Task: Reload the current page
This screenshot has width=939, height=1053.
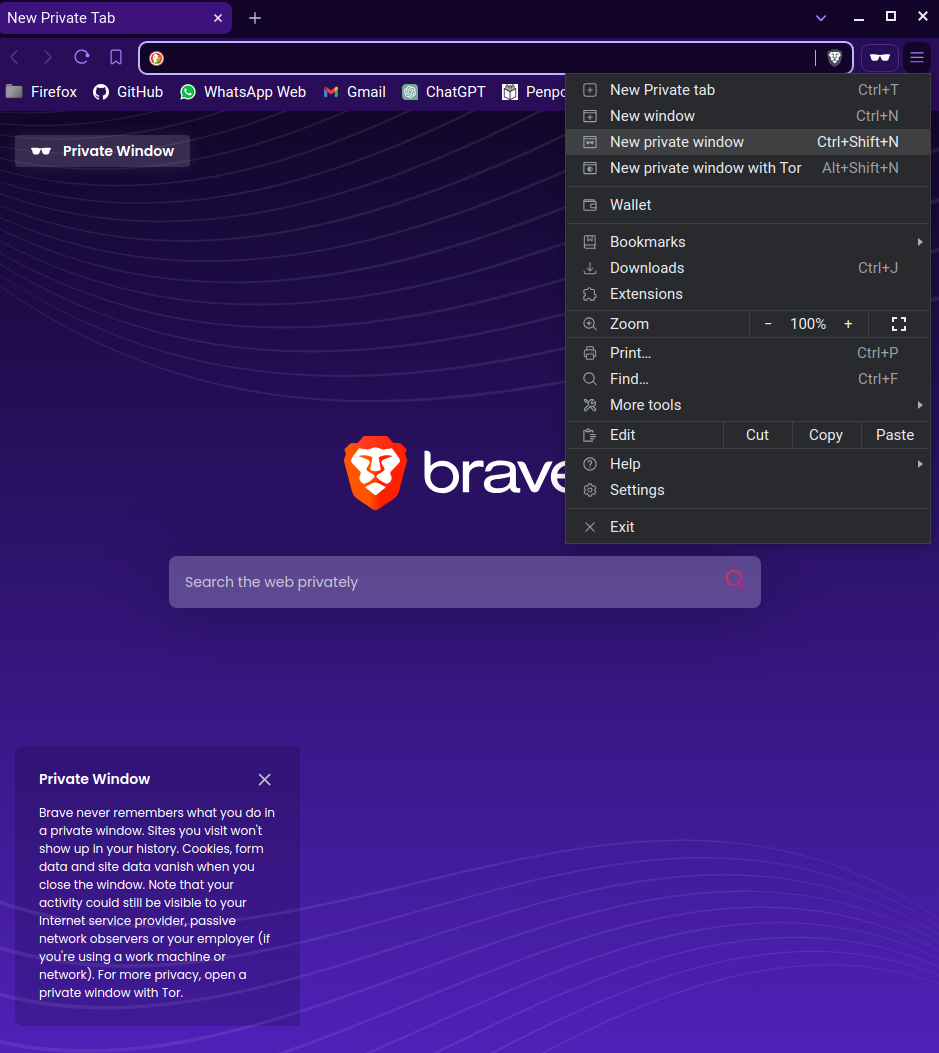Action: (82, 58)
